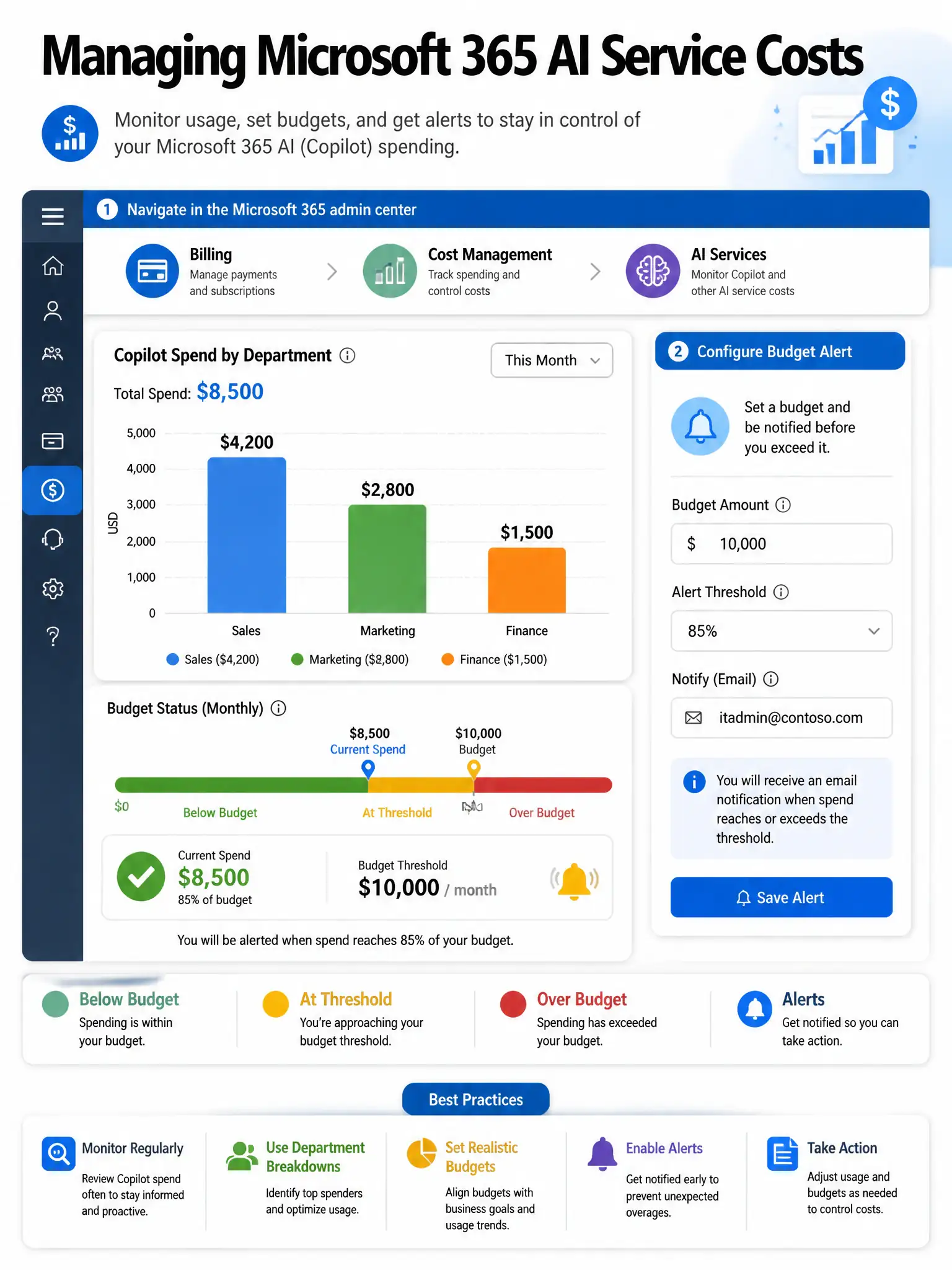
Task: Select the dollar-sign Cost Management sidebar icon
Action: click(53, 491)
